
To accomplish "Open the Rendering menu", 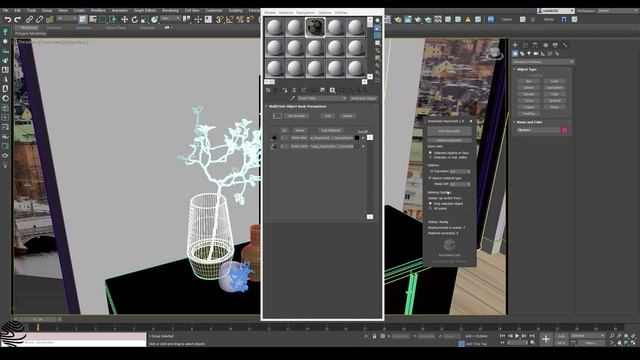I will pyautogui.click(x=170, y=11).
